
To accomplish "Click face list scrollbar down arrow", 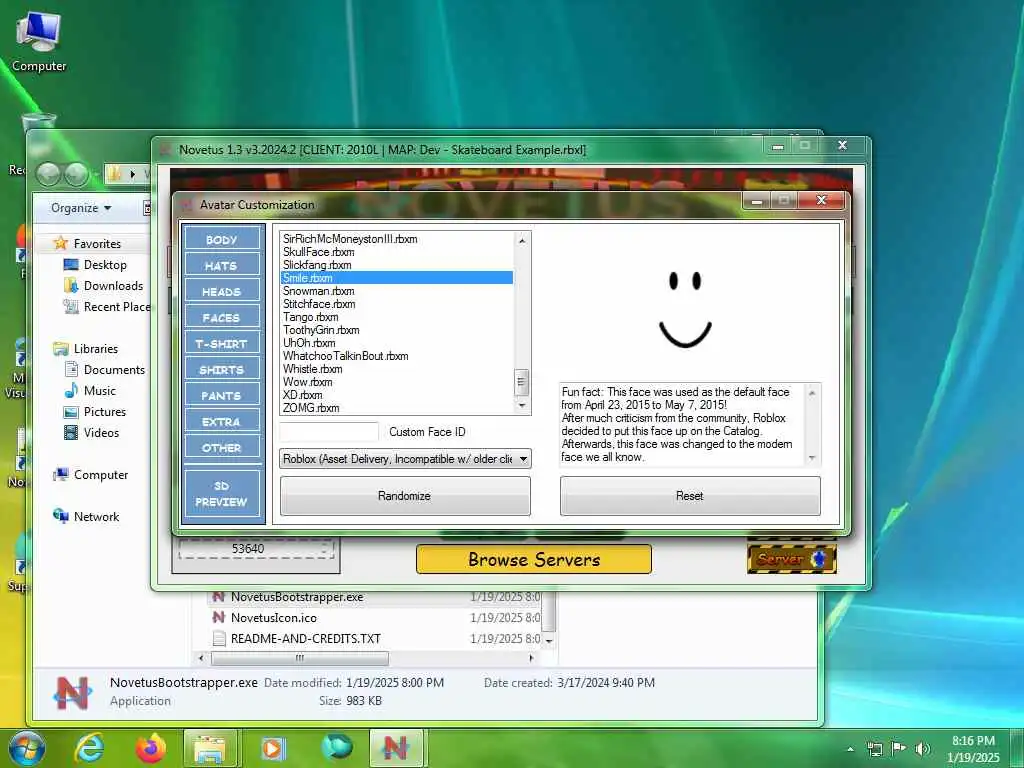I will (522, 406).
